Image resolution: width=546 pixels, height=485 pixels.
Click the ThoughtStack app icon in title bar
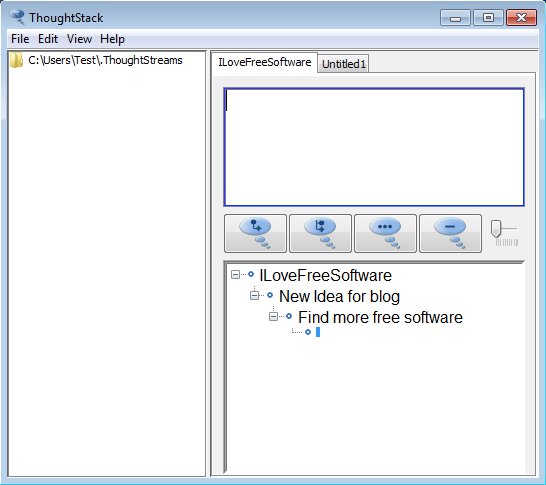click(x=17, y=17)
